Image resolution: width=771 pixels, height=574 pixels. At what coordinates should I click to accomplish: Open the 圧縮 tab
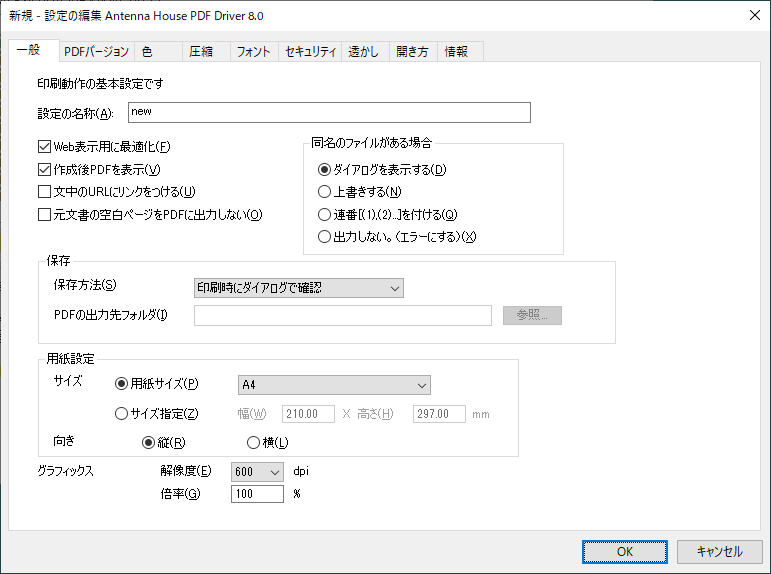point(207,52)
